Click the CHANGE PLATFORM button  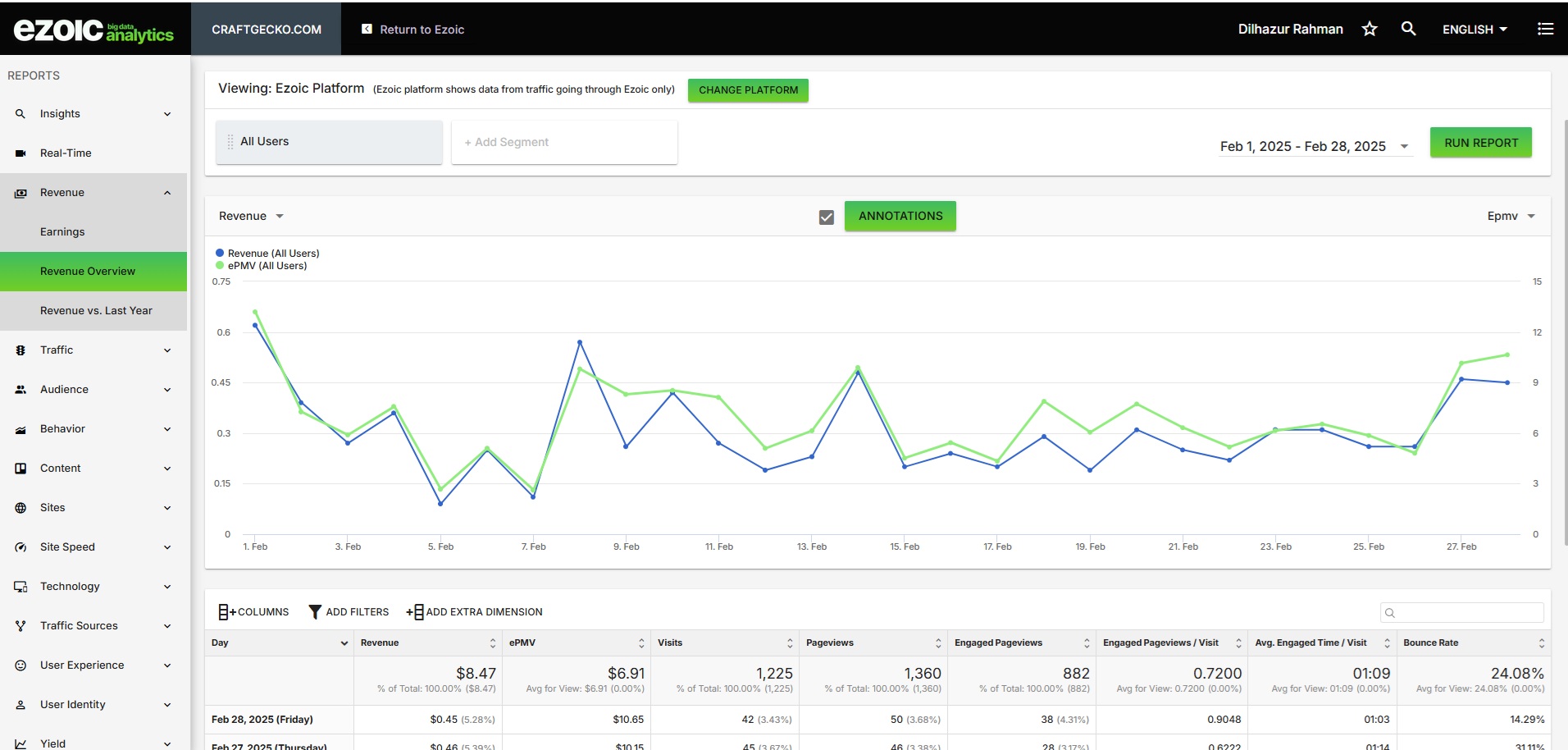[x=748, y=90]
